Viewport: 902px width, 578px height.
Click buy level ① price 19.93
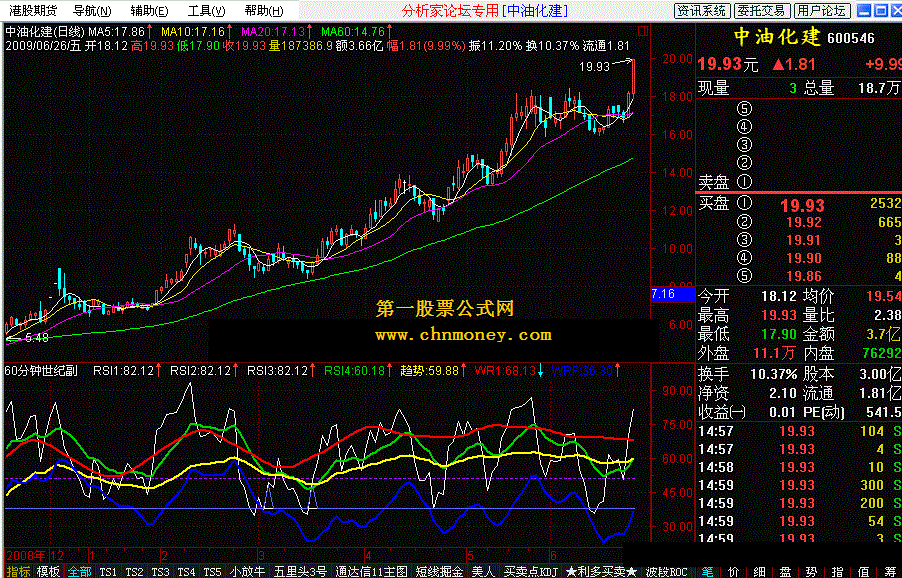(802, 205)
